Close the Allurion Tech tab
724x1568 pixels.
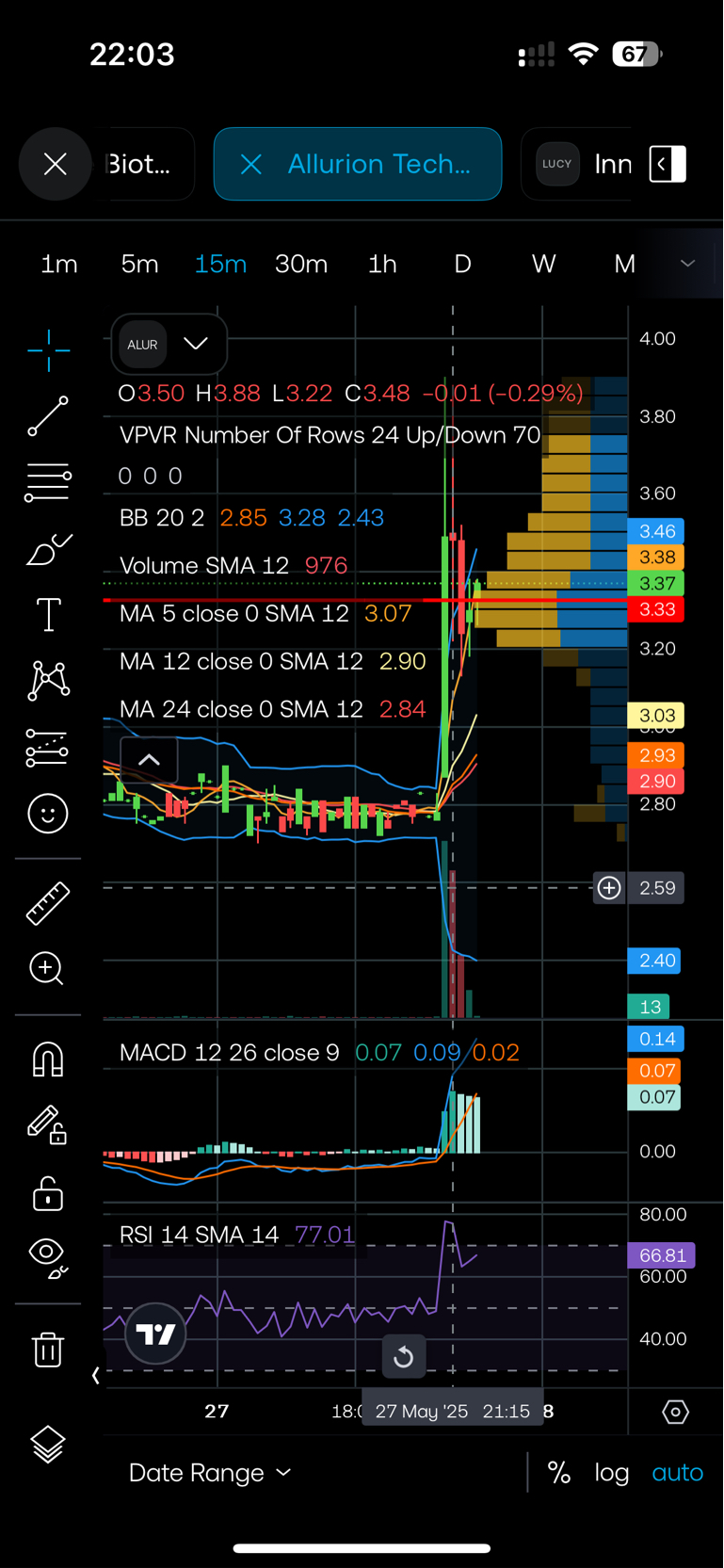tap(250, 165)
